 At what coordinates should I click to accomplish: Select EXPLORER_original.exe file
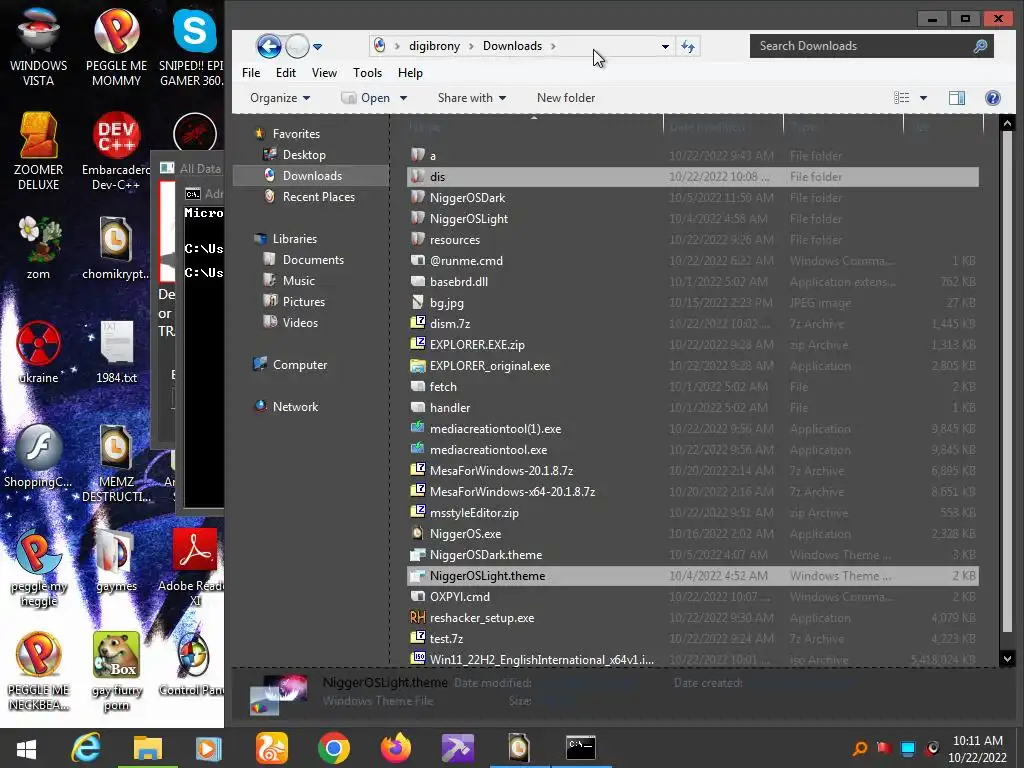click(x=692, y=366)
